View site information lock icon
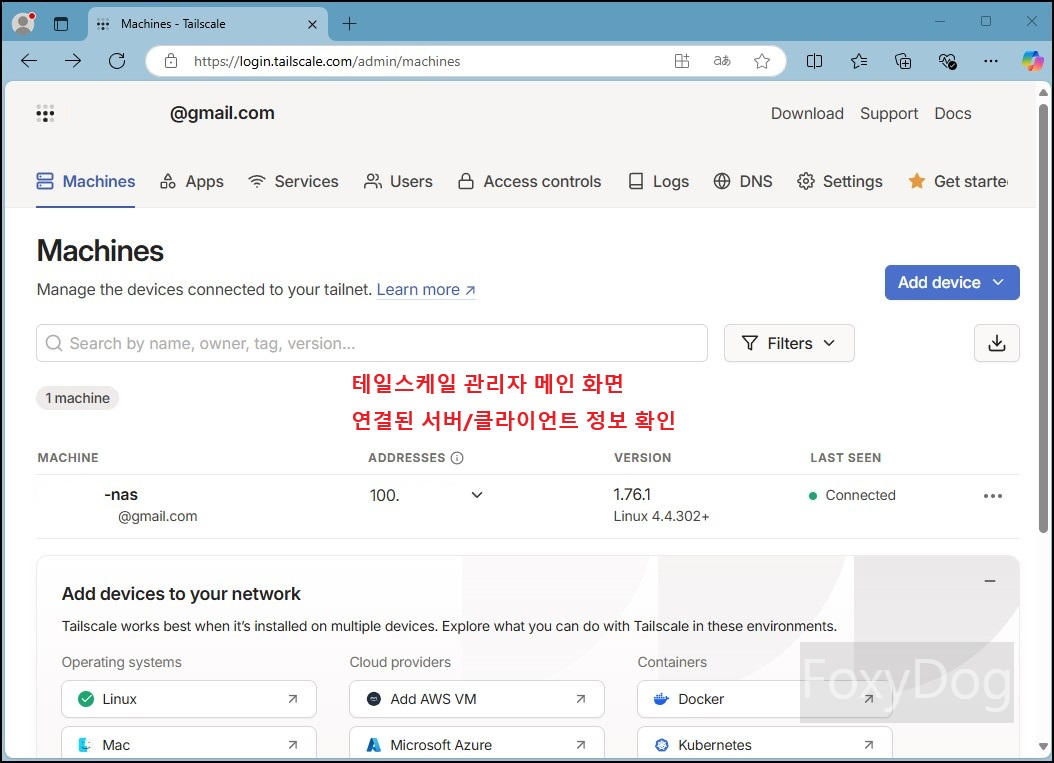This screenshot has height=763, width=1054. [171, 61]
